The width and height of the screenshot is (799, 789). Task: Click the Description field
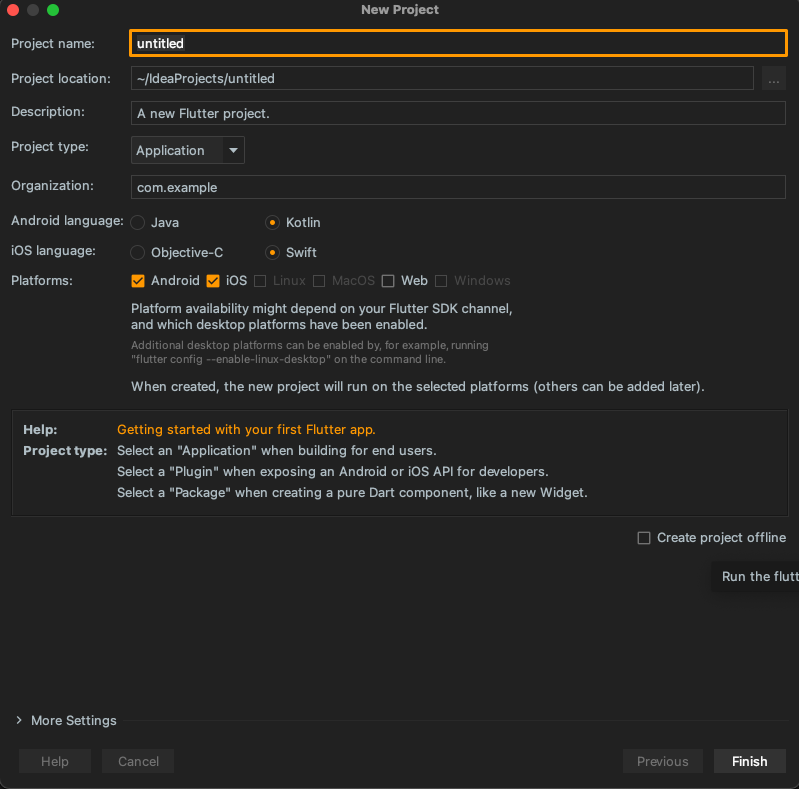pyautogui.click(x=458, y=113)
